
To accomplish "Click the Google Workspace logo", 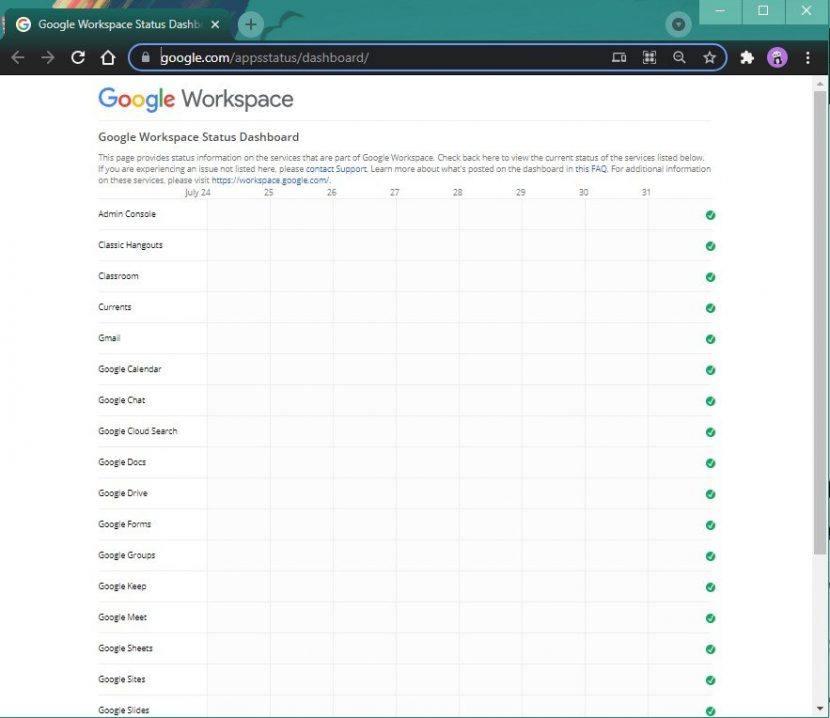I will 196,99.
